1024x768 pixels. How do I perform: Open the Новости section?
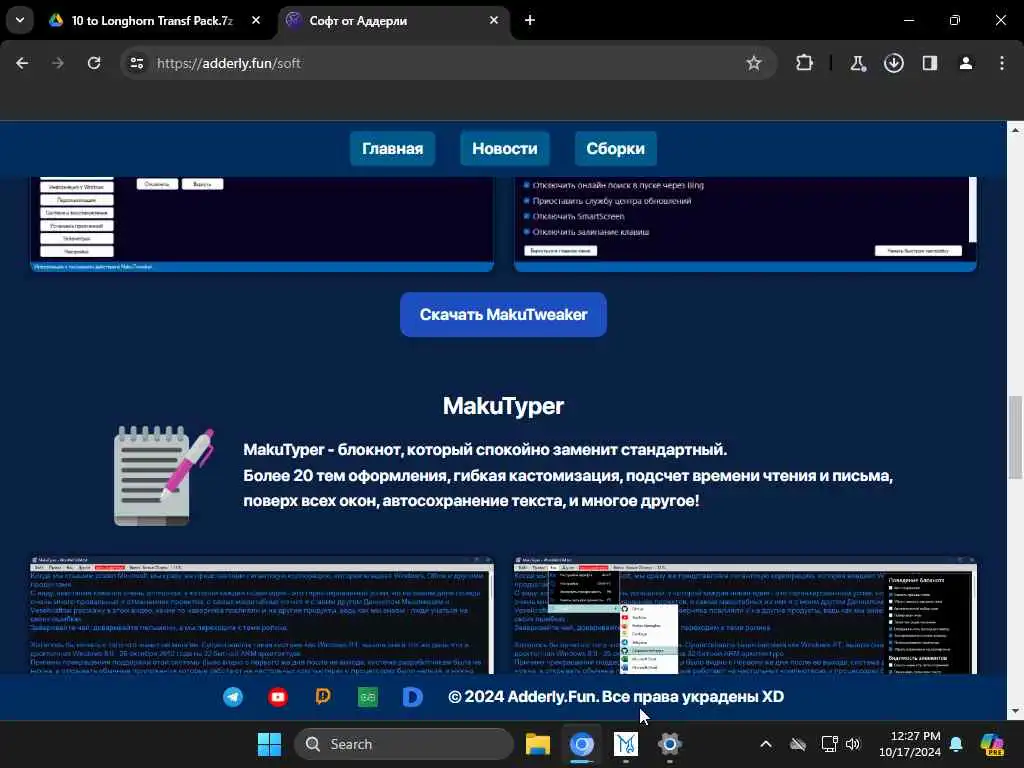click(x=505, y=148)
